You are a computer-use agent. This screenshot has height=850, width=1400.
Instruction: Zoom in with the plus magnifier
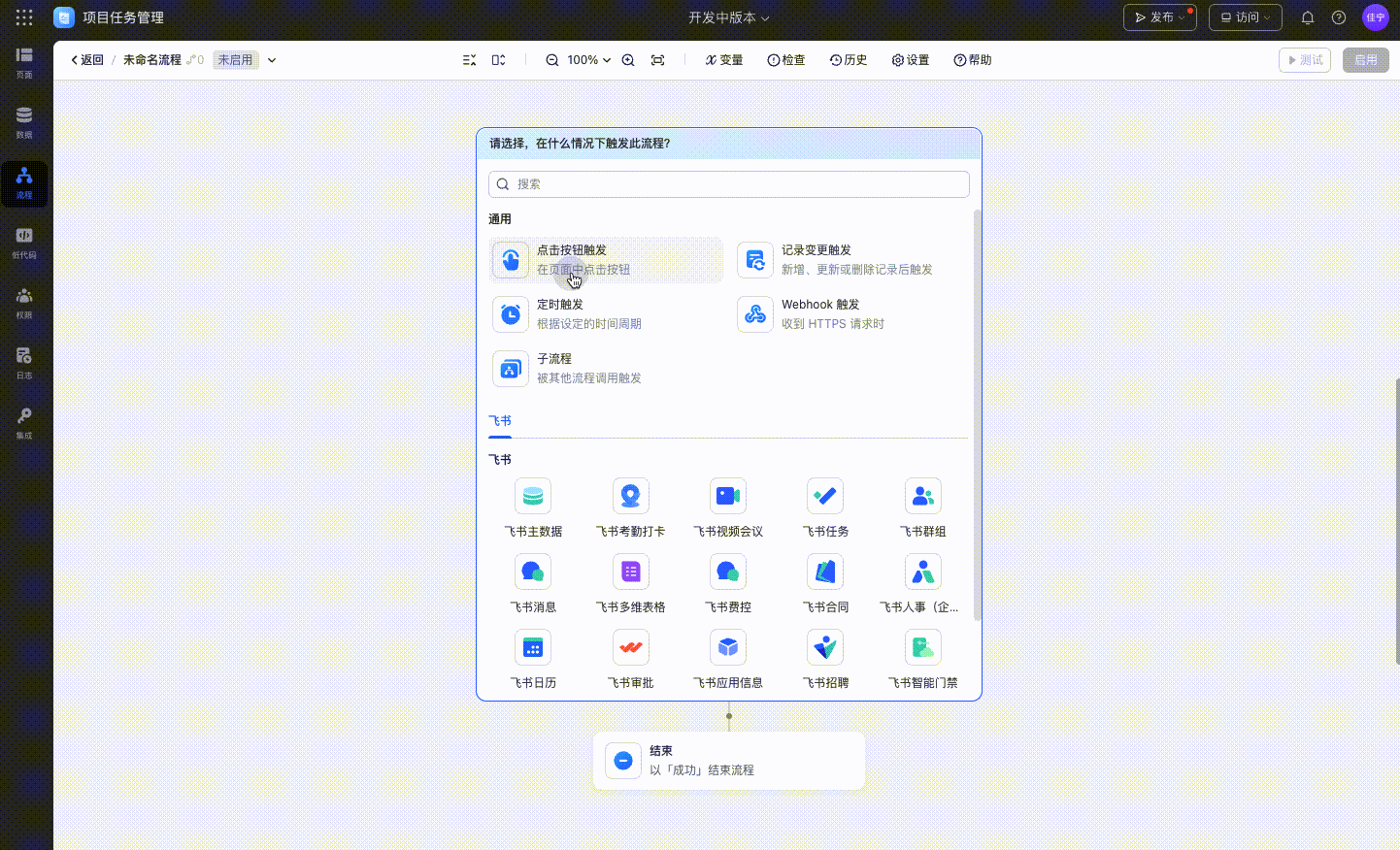pyautogui.click(x=628, y=60)
